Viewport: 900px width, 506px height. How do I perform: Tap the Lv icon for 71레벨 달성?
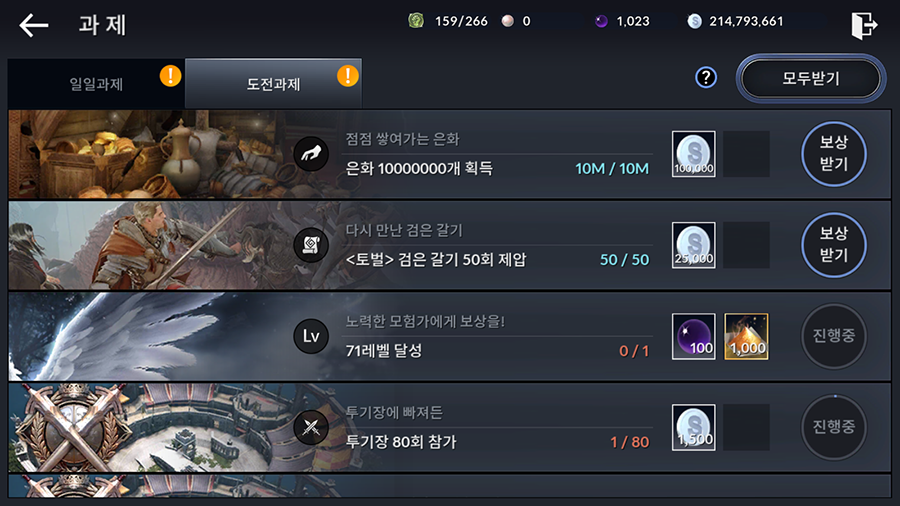tap(311, 336)
